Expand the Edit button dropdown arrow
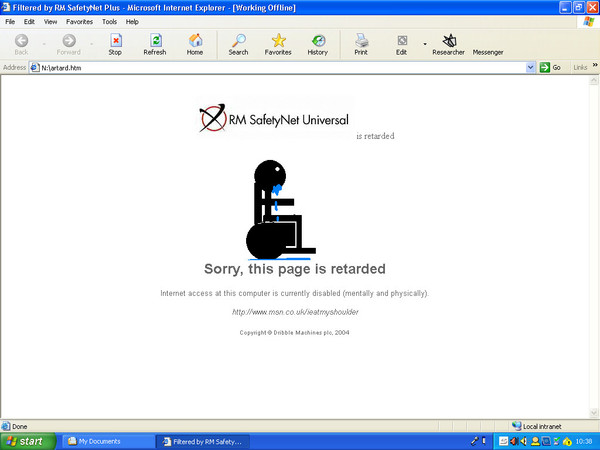This screenshot has height=450, width=600. point(425,44)
